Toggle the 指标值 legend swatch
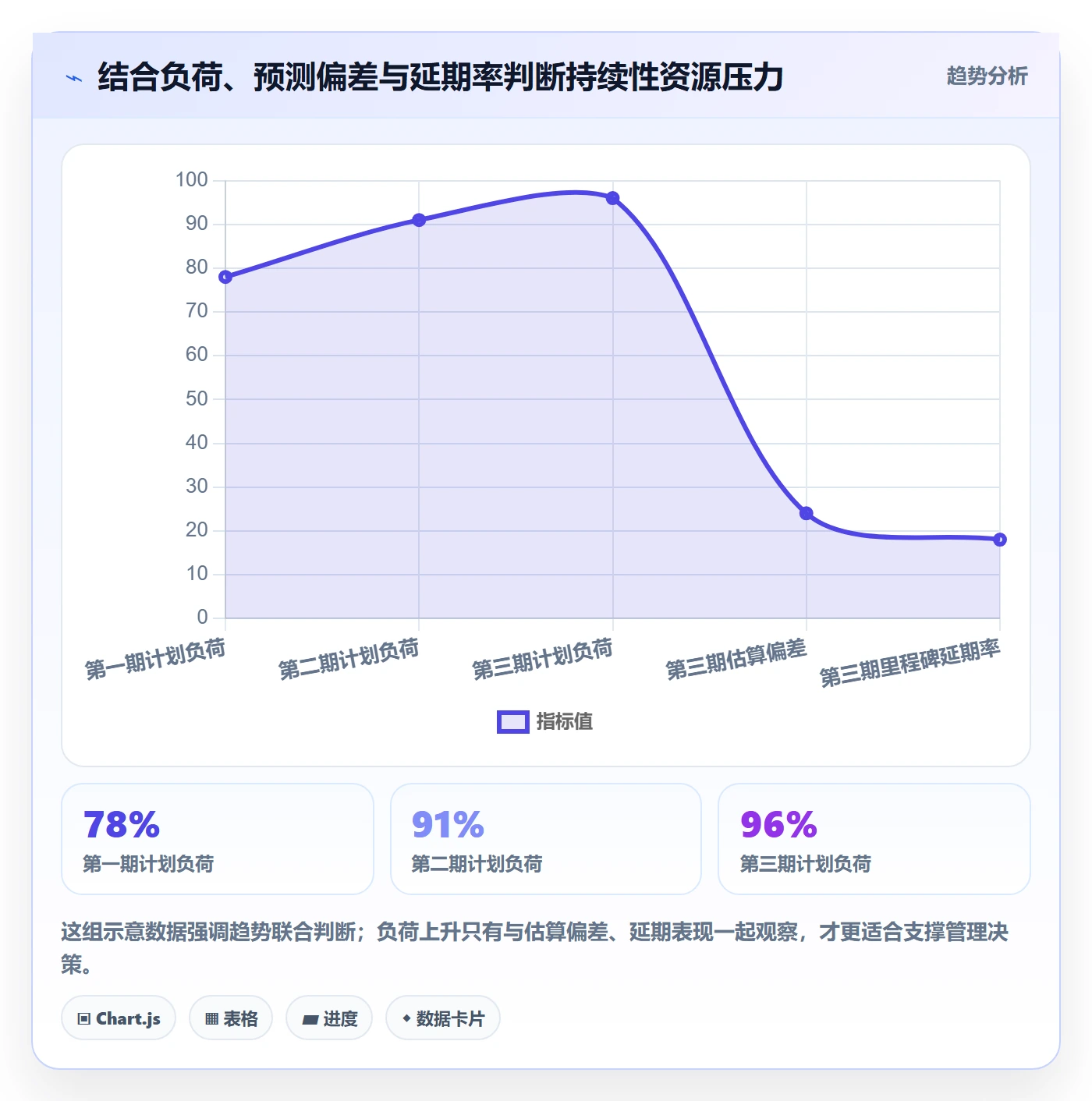The image size is (1092, 1101). (513, 722)
